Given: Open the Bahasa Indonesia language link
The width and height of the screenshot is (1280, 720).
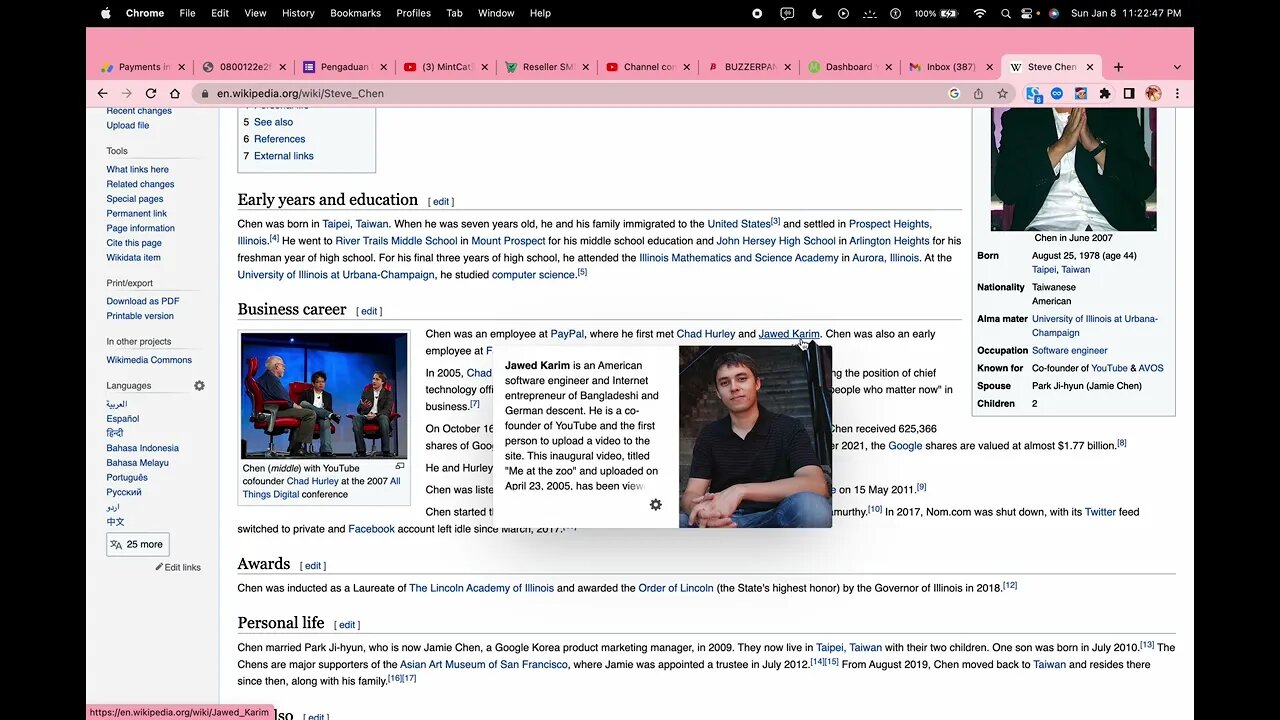Looking at the screenshot, I should click(x=142, y=448).
